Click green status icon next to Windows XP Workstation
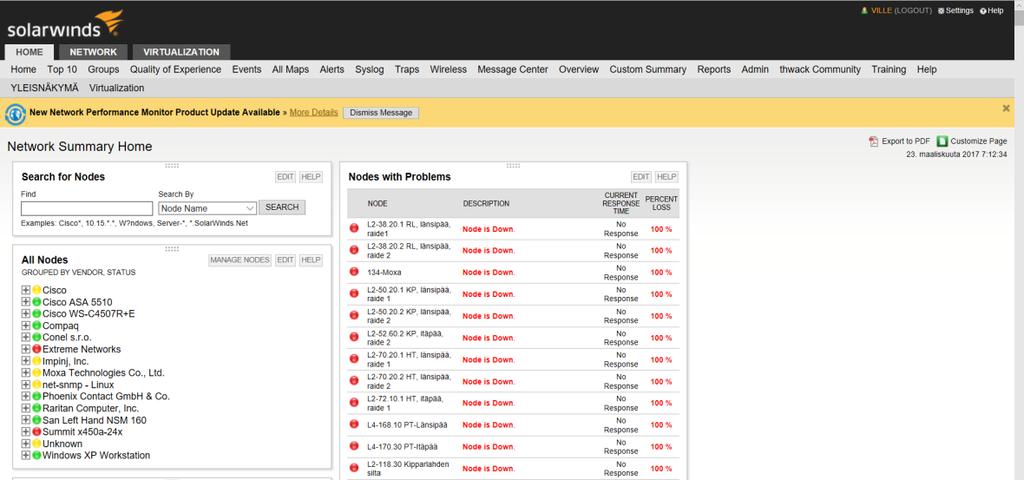1024x480 pixels. [37, 455]
